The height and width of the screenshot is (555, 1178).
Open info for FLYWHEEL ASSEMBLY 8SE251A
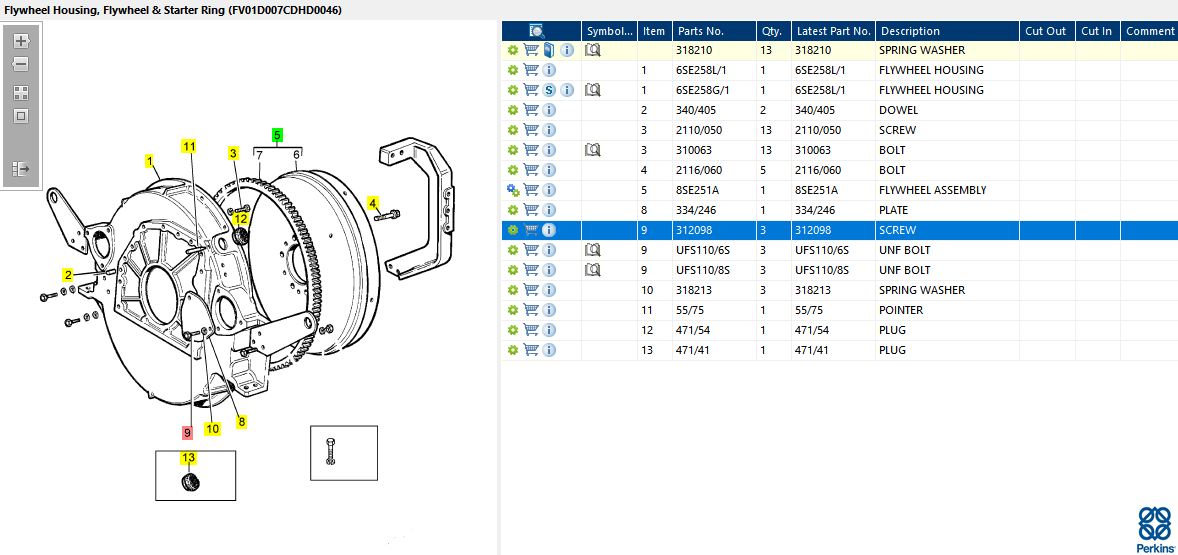click(x=549, y=190)
